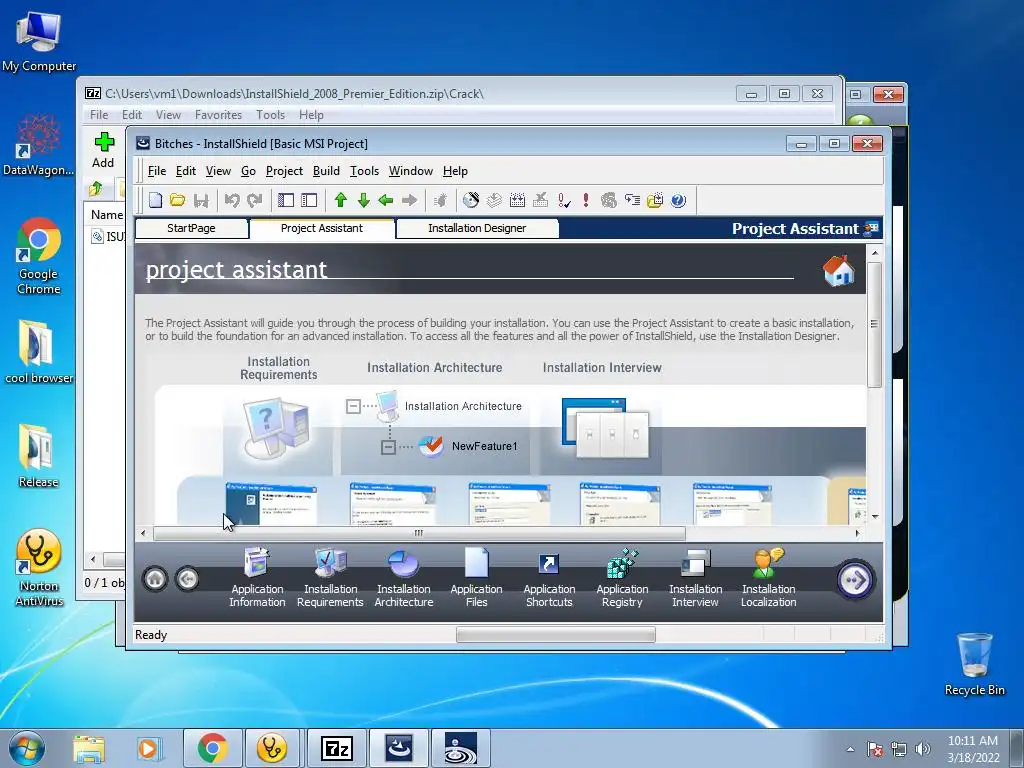Open the File menu in InstallShield
This screenshot has width=1024, height=768.
tap(157, 171)
